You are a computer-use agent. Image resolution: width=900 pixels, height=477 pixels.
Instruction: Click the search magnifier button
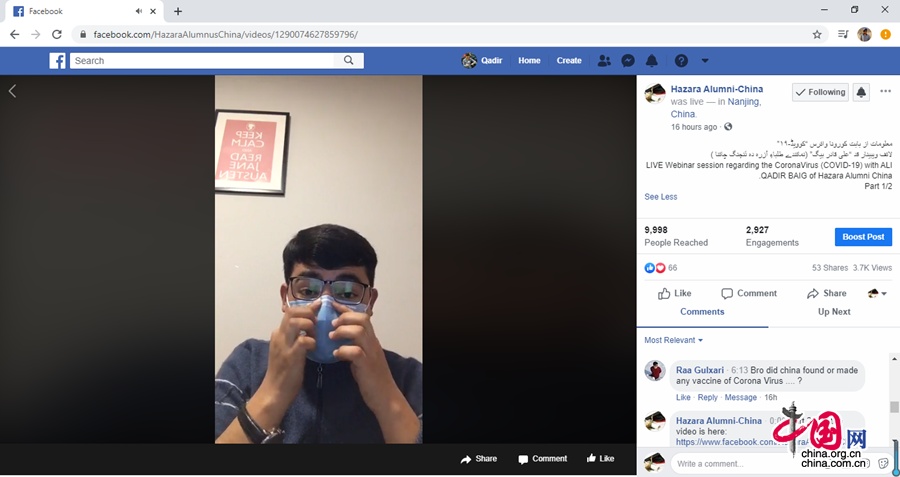coord(348,61)
